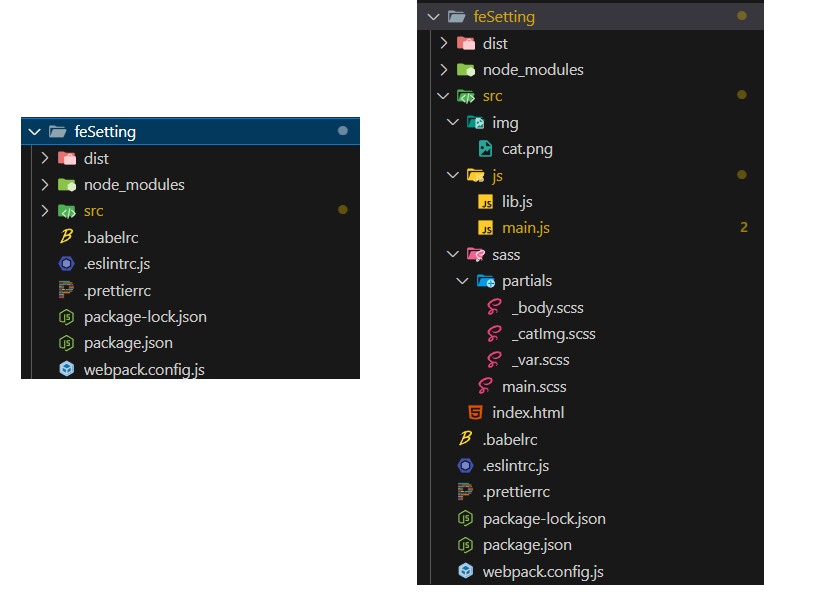Expand node_modules chevron in right panel

(444, 69)
